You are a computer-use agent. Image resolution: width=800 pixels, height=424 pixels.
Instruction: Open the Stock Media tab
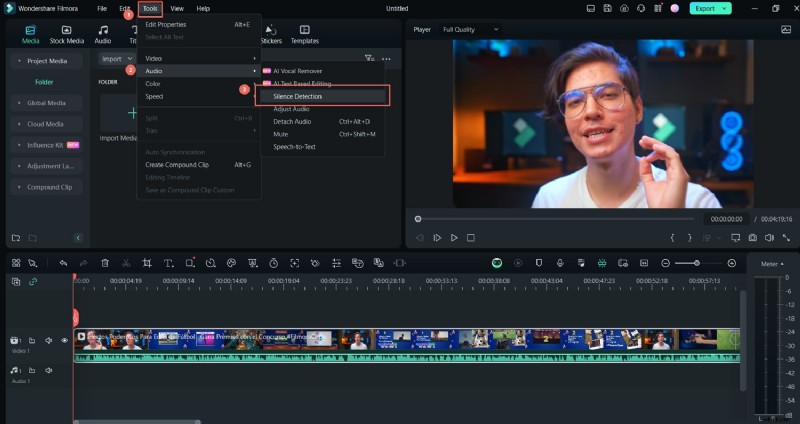tap(67, 35)
